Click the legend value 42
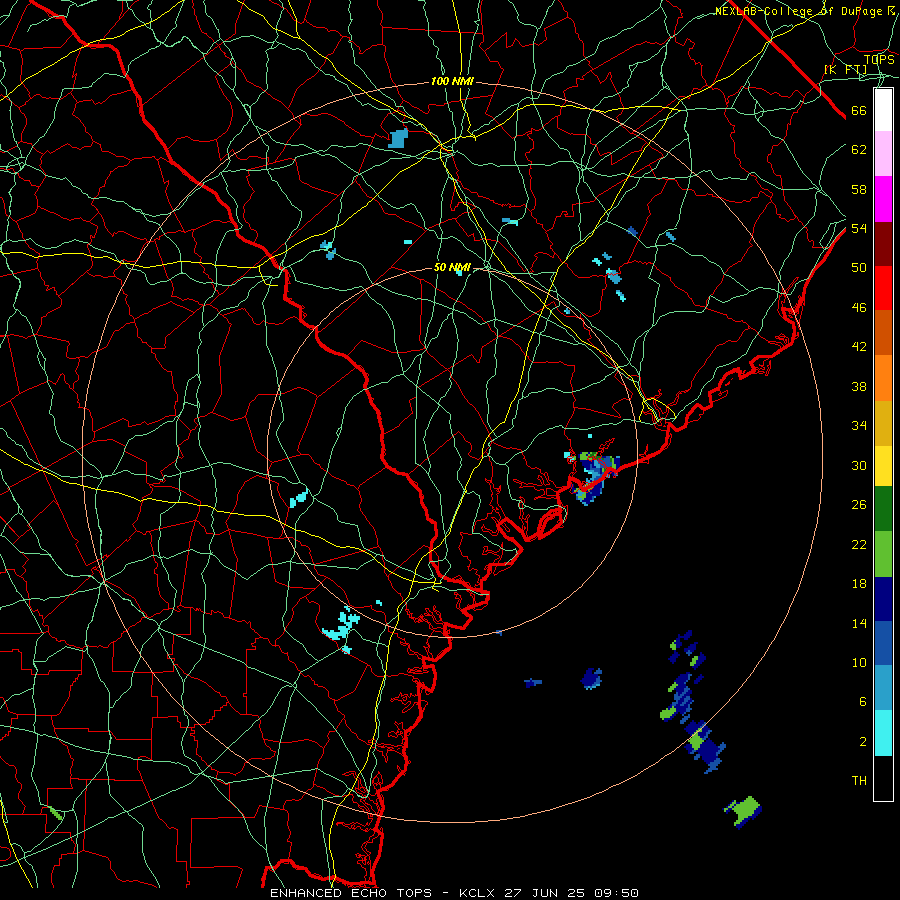900x900 pixels. pyautogui.click(x=859, y=347)
